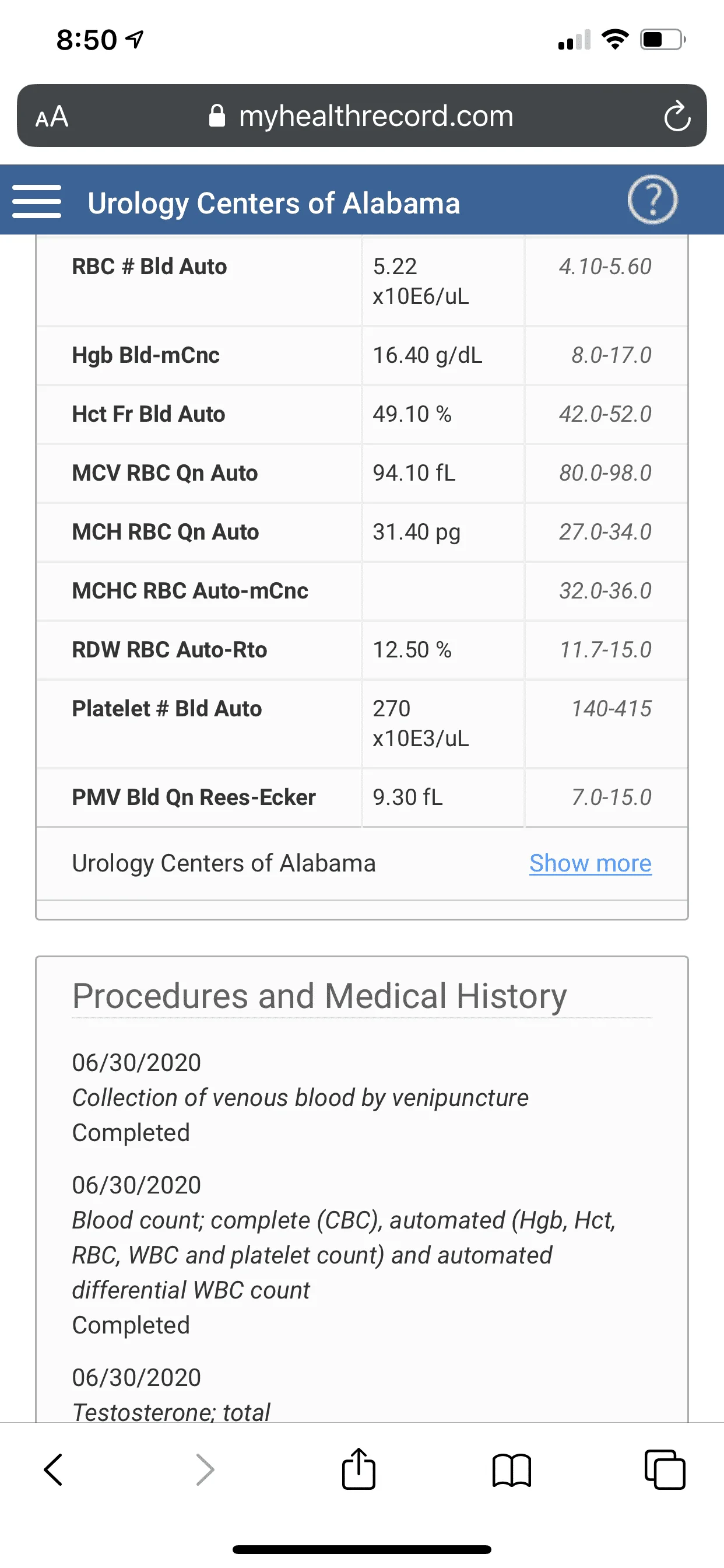
Task: Tap the Safari forward arrow
Action: [x=205, y=1470]
